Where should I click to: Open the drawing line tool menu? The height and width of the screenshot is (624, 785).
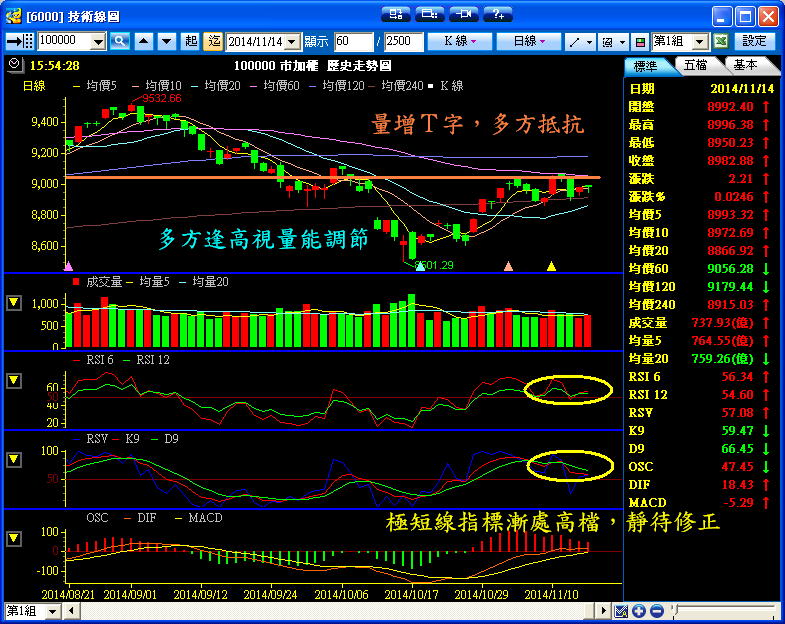point(578,41)
